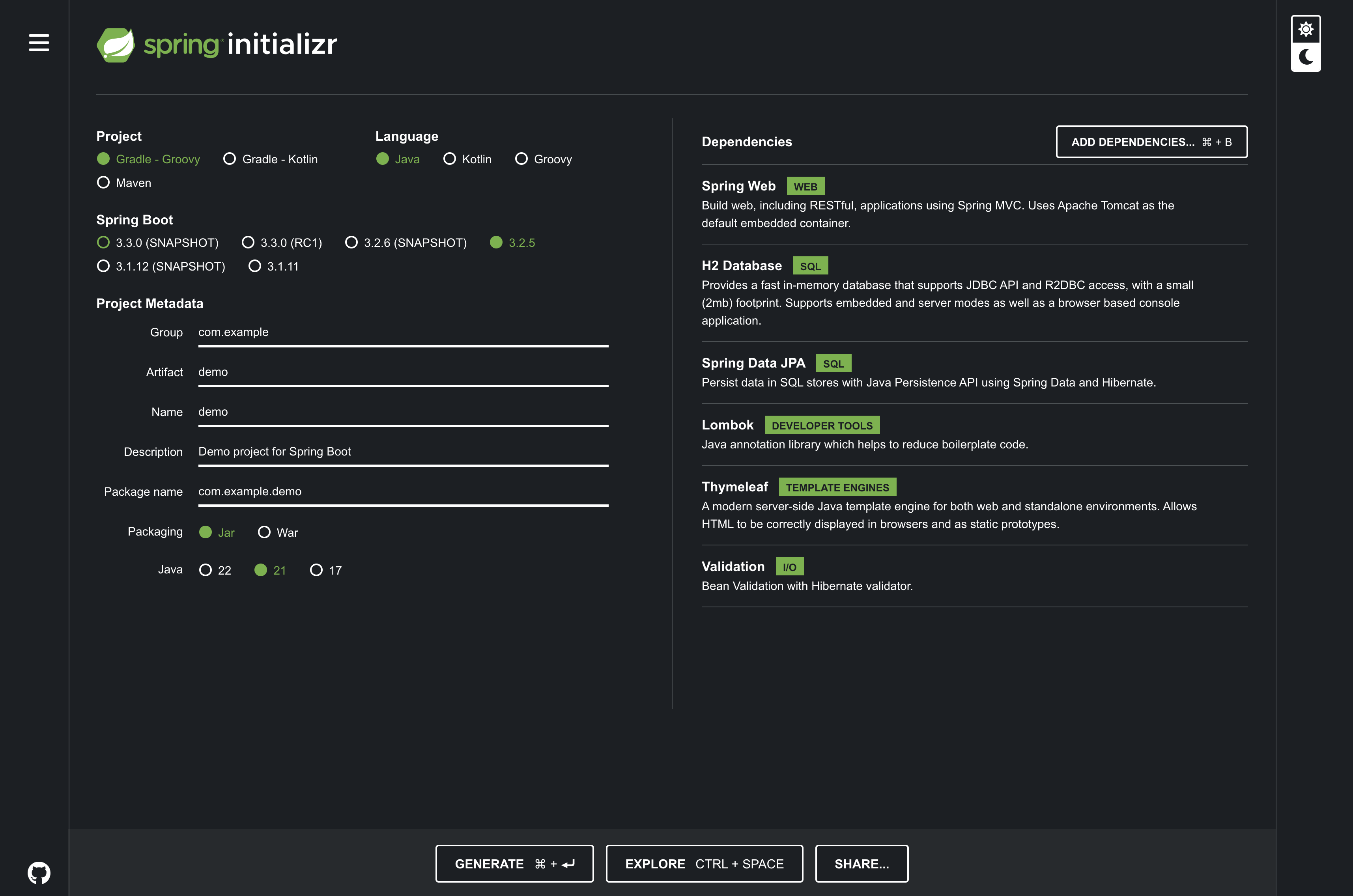This screenshot has height=896, width=1353.
Task: Generate the project zip
Action: point(514,863)
